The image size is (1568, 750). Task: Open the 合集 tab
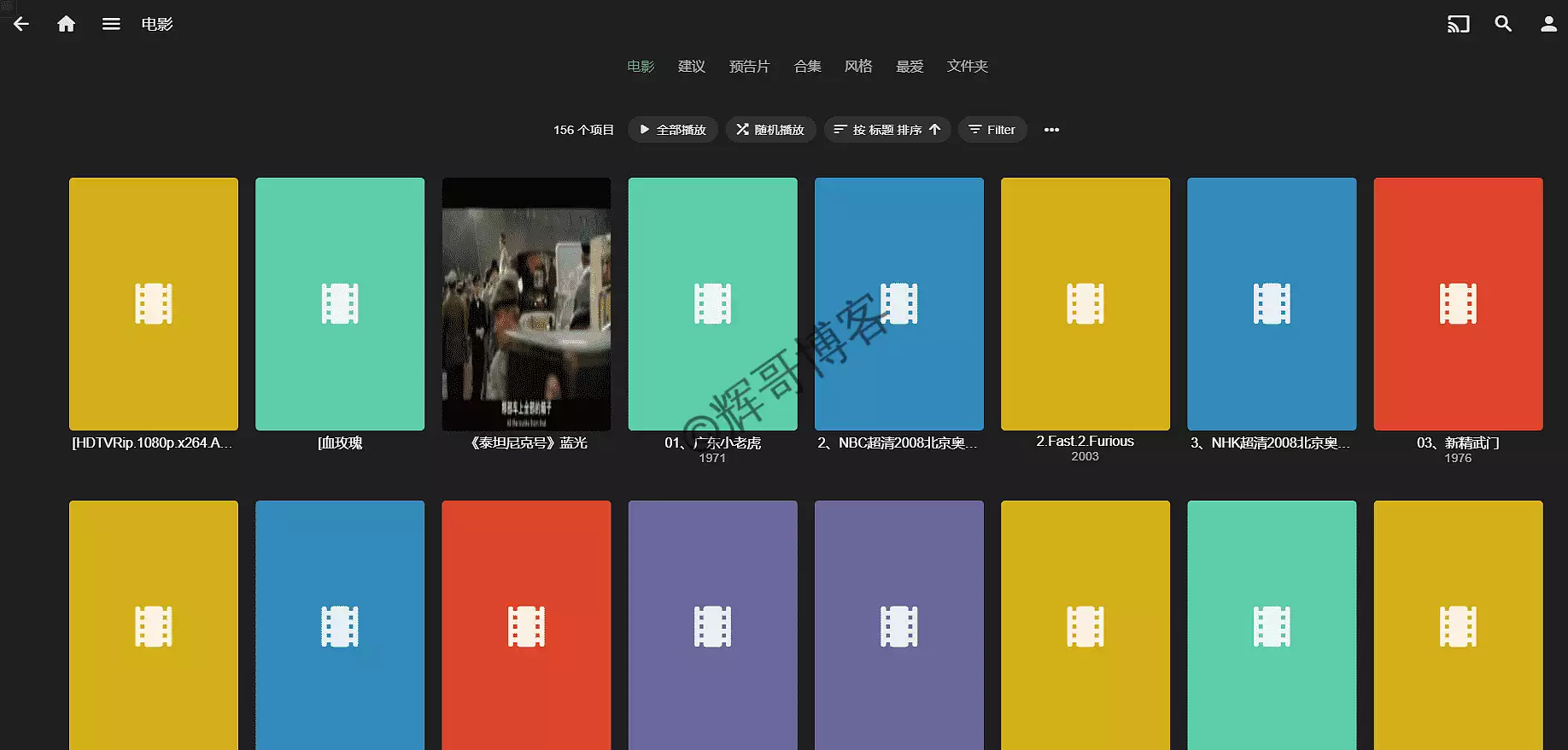click(x=807, y=66)
